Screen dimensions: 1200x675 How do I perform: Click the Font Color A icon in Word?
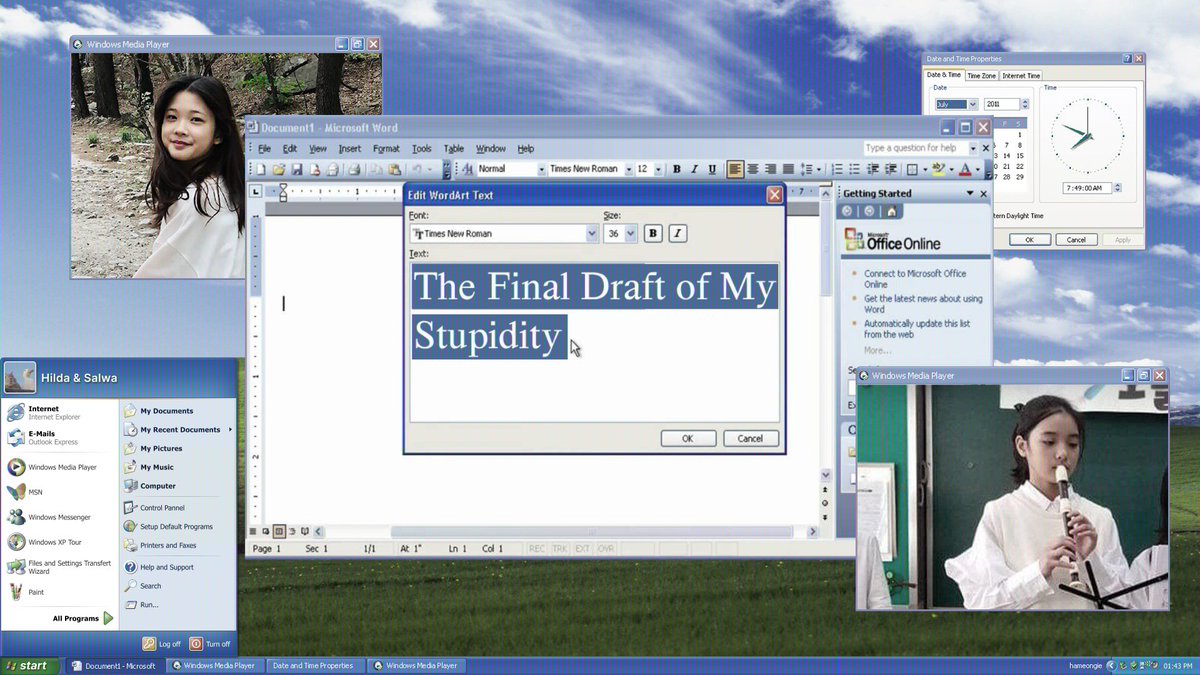coord(965,169)
